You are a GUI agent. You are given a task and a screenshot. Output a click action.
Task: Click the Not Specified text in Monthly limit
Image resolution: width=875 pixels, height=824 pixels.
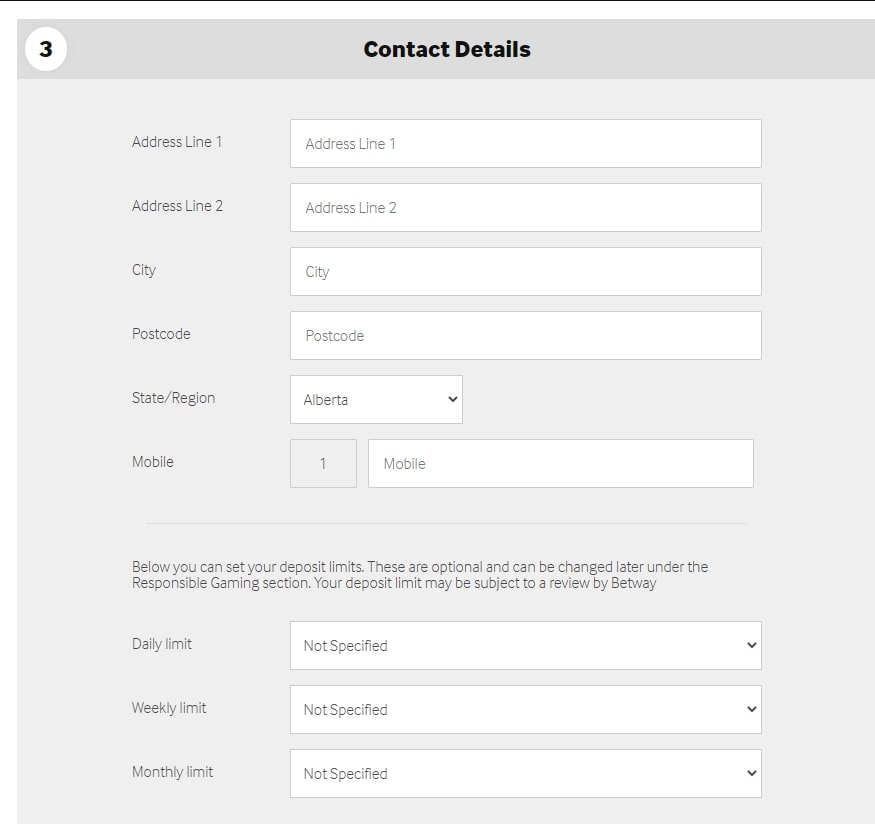345,773
